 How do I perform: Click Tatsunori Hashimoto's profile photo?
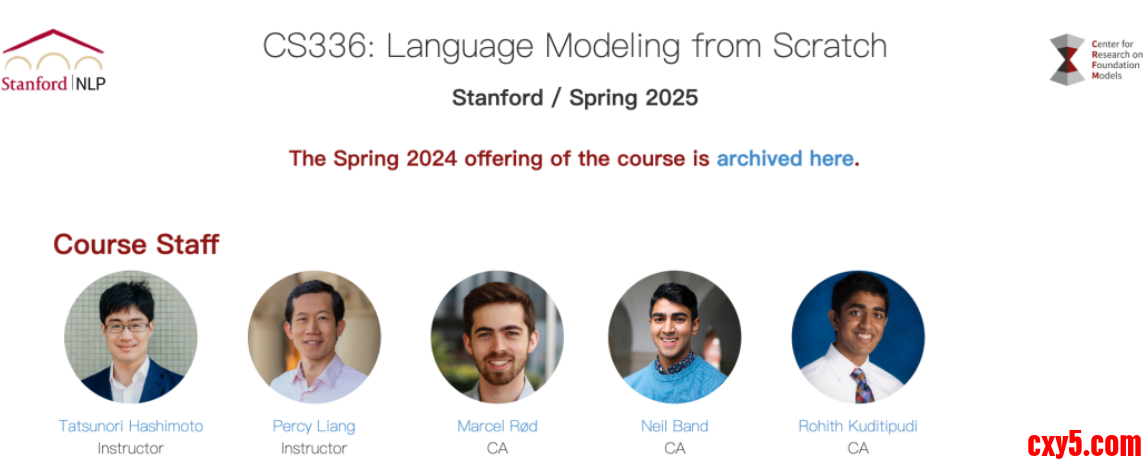[x=130, y=337]
